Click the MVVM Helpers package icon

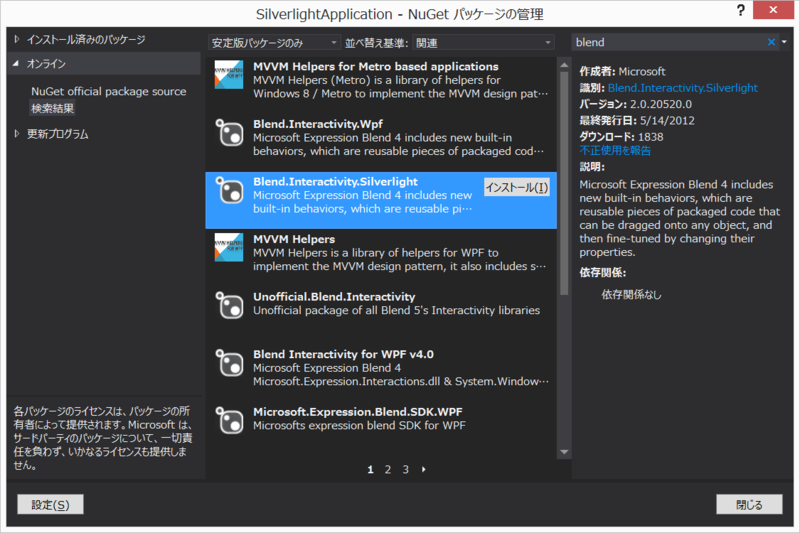point(229,247)
